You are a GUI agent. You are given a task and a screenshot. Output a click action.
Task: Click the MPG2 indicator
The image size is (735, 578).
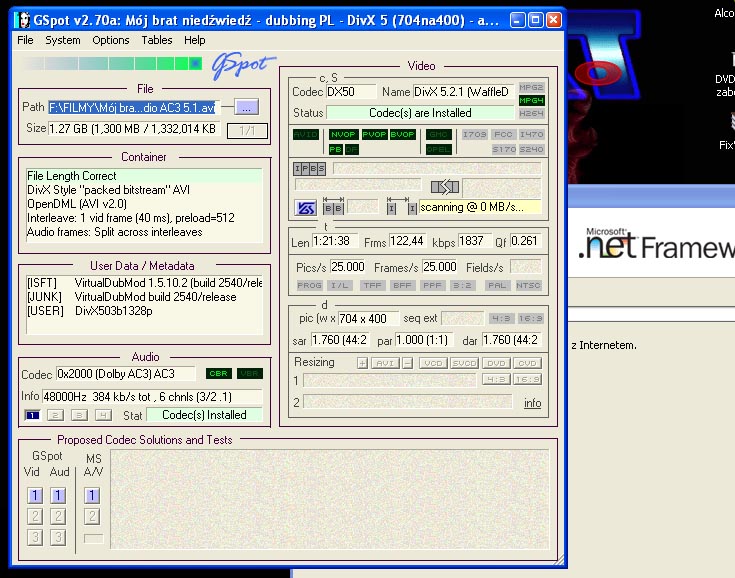pyautogui.click(x=531, y=87)
